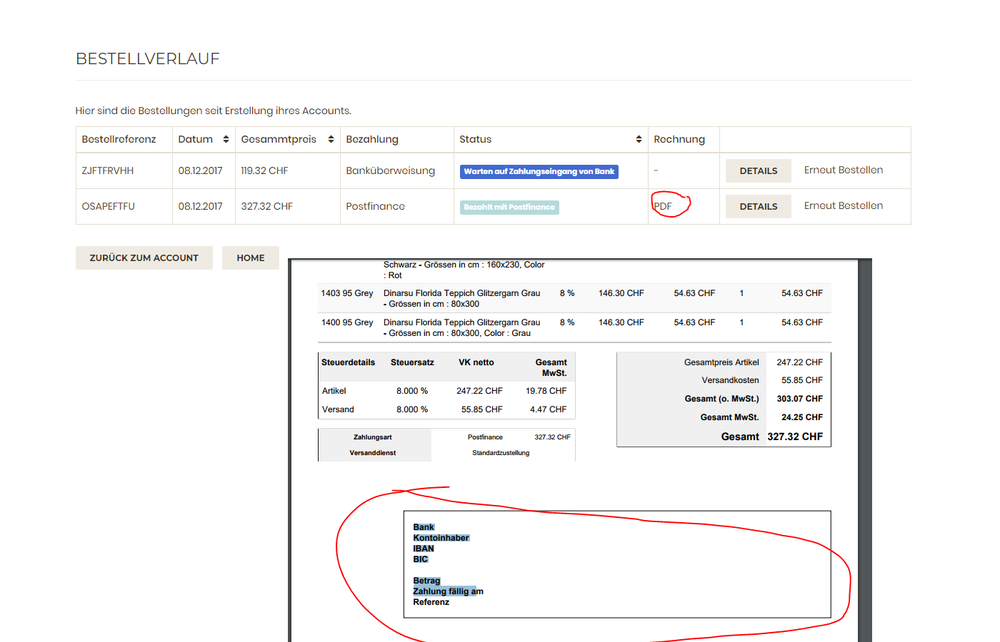Click the 'Bezahlt mit Postfinance' status badge
This screenshot has height=642, width=1000.
click(510, 207)
